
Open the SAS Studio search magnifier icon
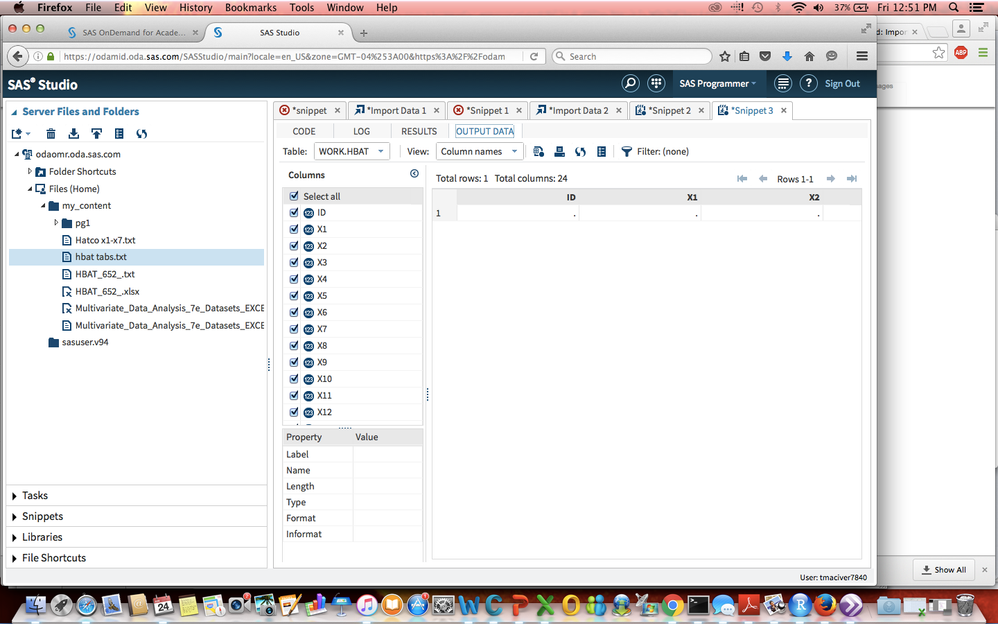pyautogui.click(x=630, y=83)
